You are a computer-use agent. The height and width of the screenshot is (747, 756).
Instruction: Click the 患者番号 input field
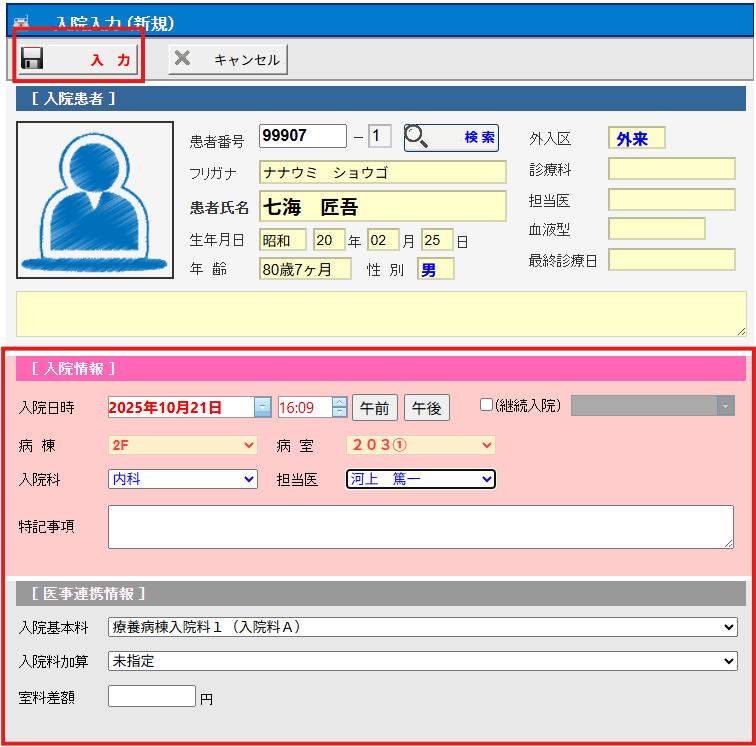[x=302, y=136]
